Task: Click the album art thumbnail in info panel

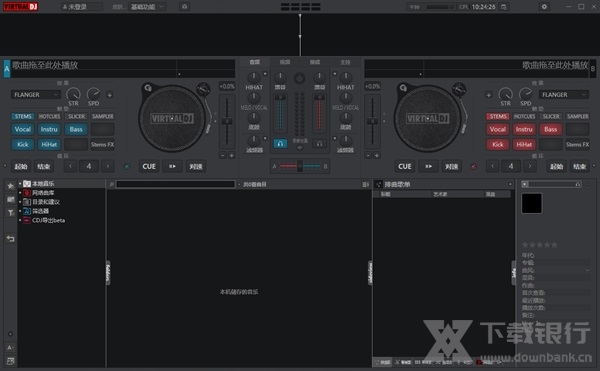Action: click(532, 203)
